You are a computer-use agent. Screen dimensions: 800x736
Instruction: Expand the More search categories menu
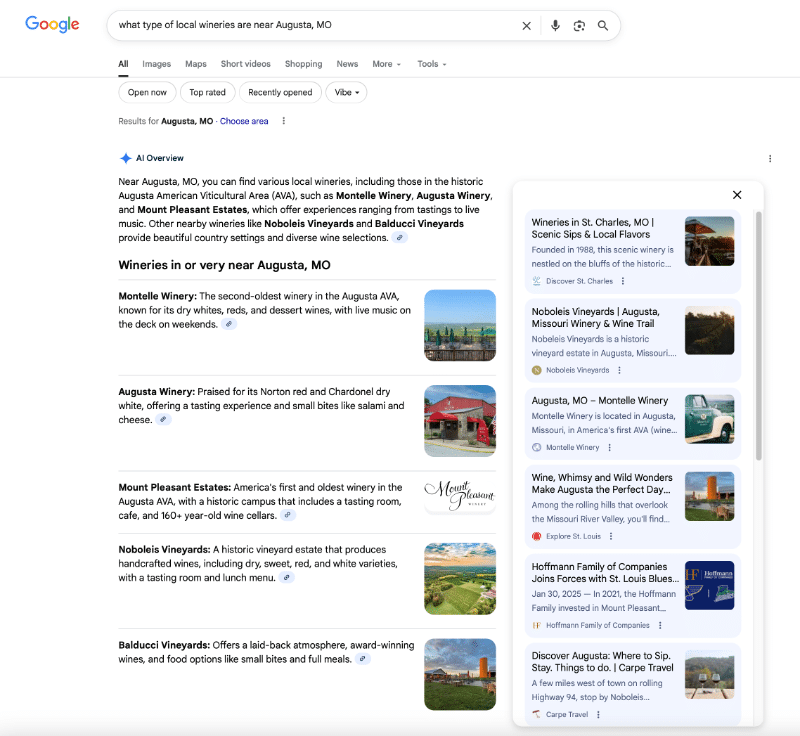point(386,64)
